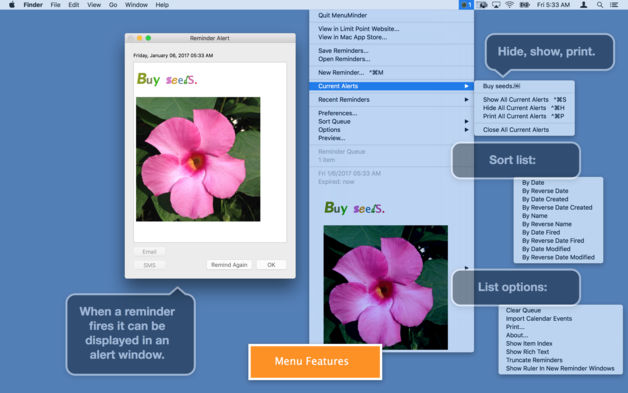Click the Email button in Reminder Alert
The width and height of the screenshot is (628, 393).
149,252
